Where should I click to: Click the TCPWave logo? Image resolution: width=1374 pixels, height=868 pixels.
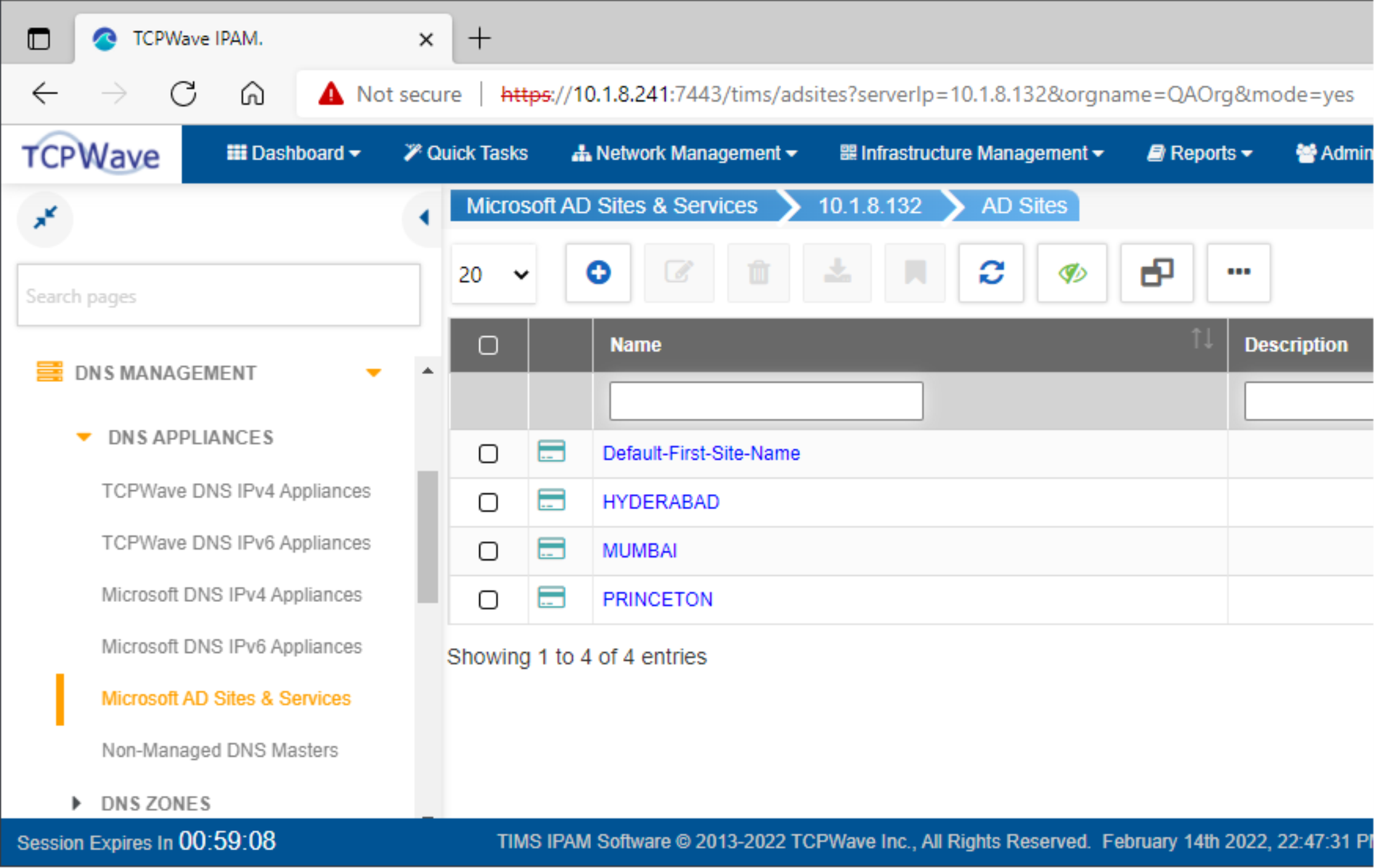[x=91, y=155]
